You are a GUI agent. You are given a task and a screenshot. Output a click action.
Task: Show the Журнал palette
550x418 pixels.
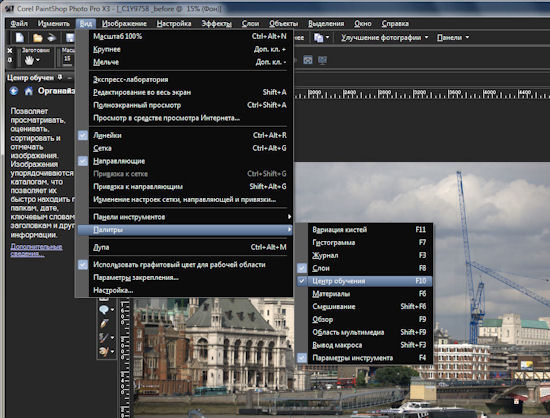(364, 255)
